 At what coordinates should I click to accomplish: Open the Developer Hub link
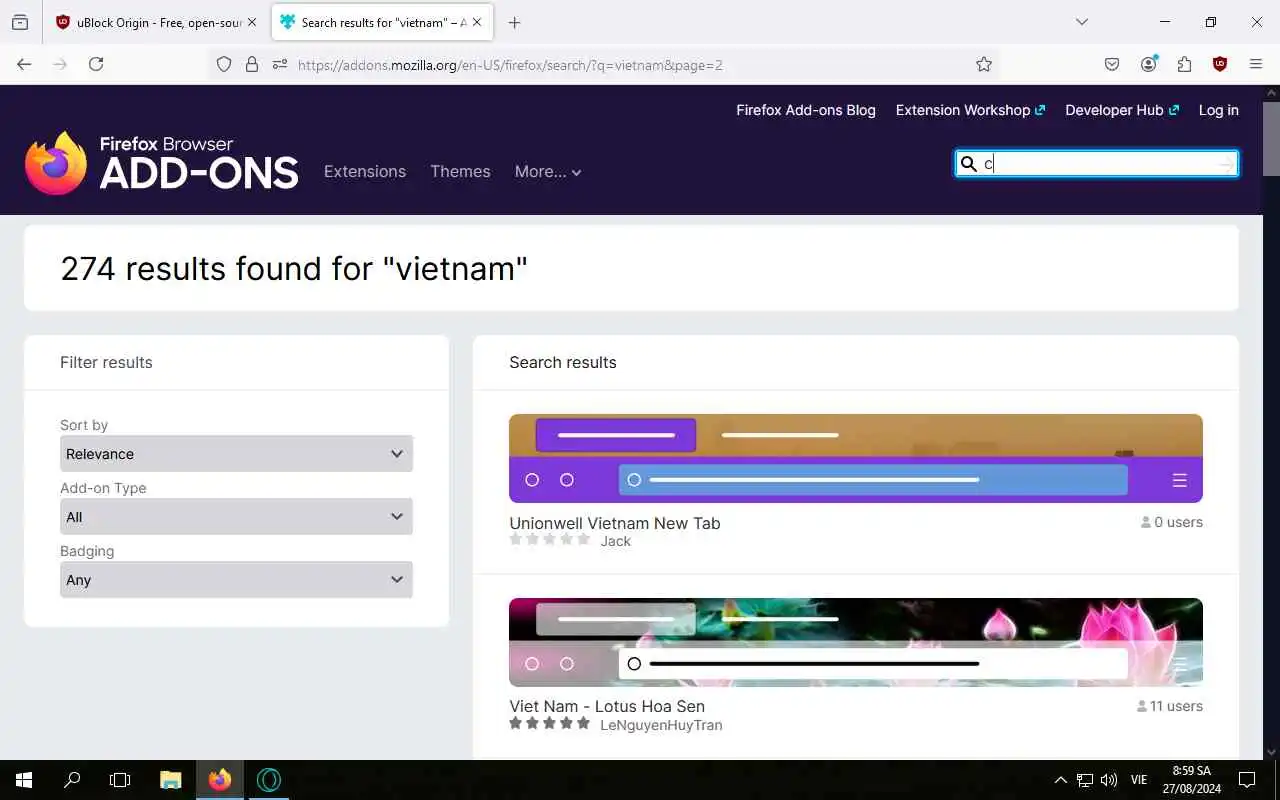tap(1122, 110)
